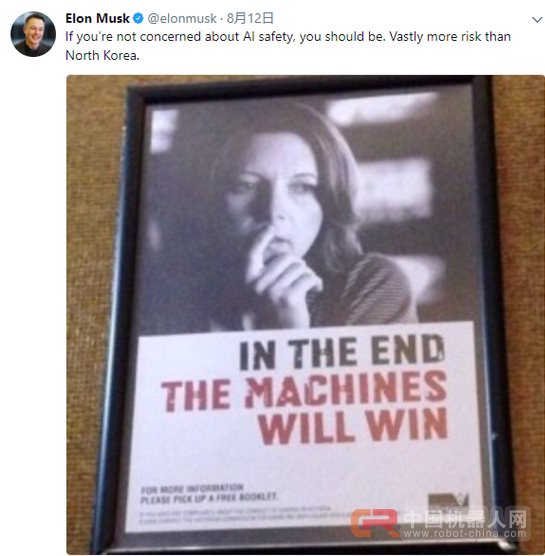Open the Elon Musk display name link
545x556 pixels.
coord(98,18)
